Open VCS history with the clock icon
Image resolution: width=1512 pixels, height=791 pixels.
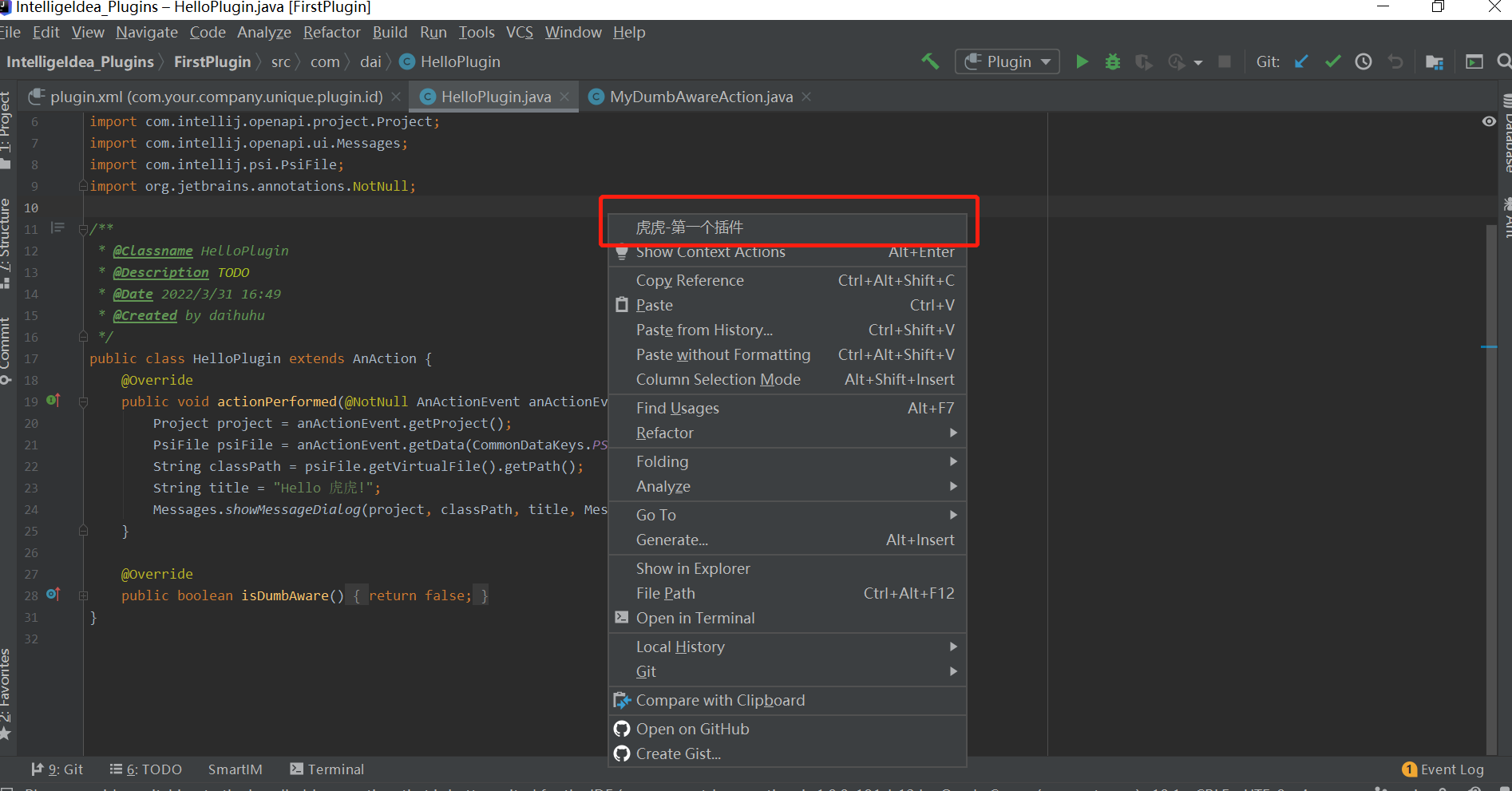[1363, 61]
